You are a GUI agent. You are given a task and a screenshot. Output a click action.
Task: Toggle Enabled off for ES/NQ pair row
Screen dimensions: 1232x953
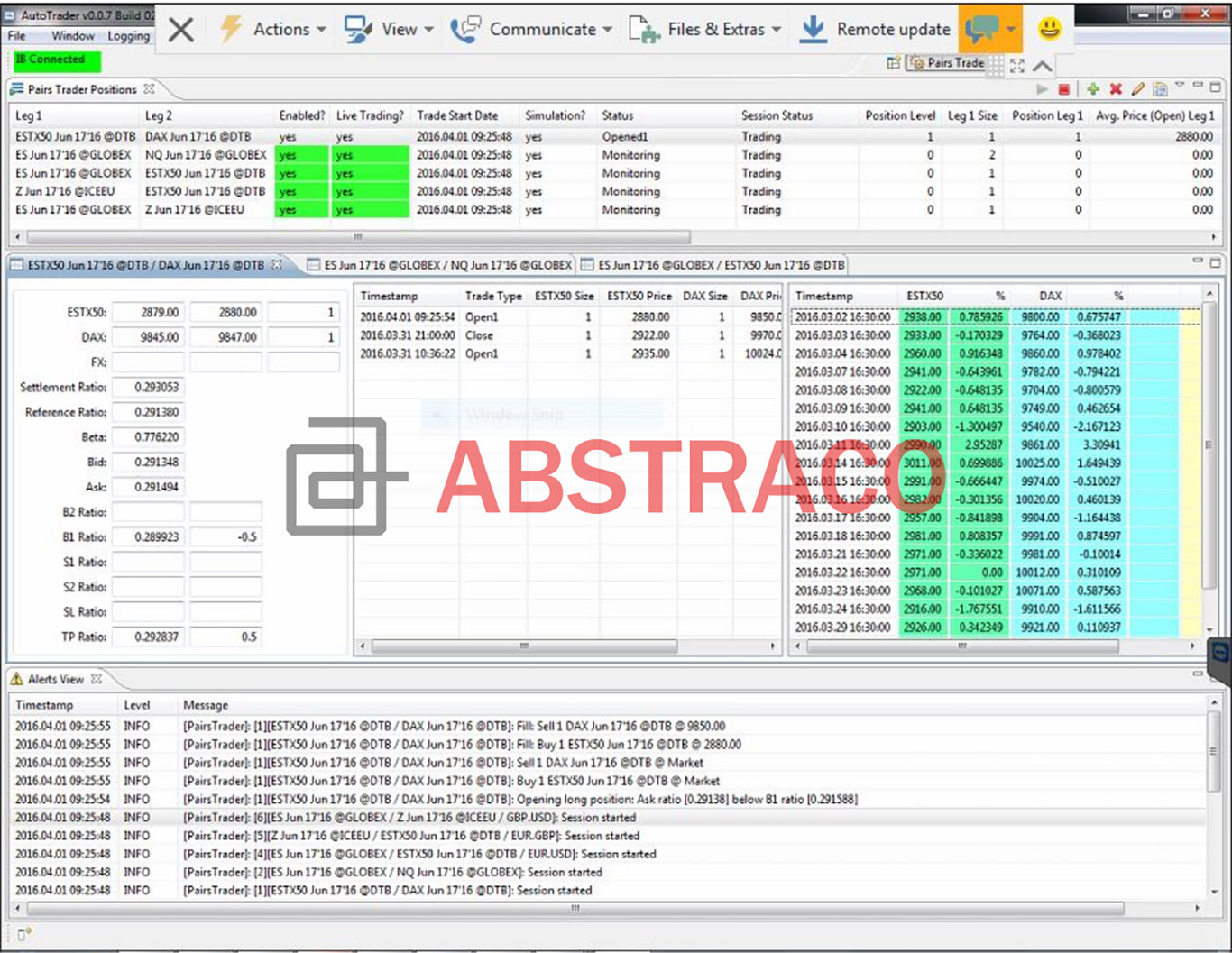[x=301, y=154]
